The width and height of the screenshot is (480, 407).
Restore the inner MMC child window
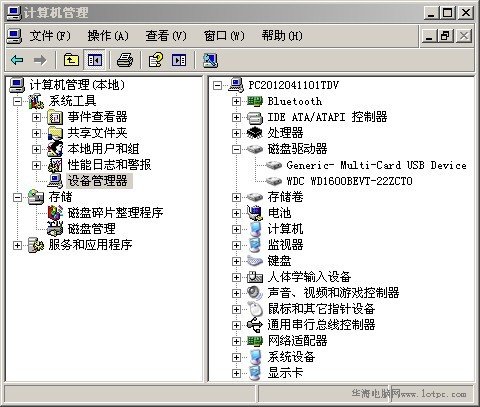coord(446,36)
